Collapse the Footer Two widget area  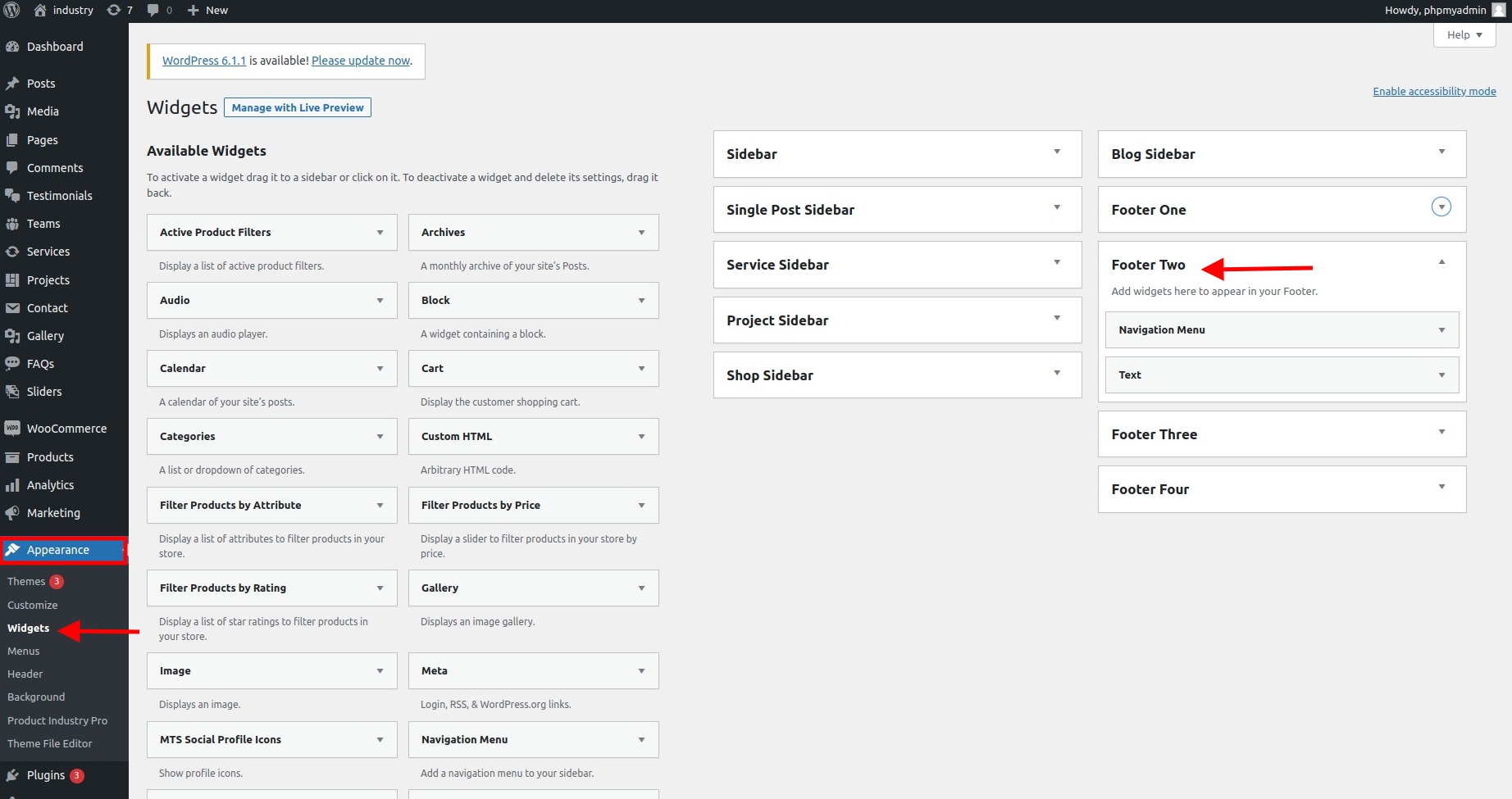(x=1441, y=263)
